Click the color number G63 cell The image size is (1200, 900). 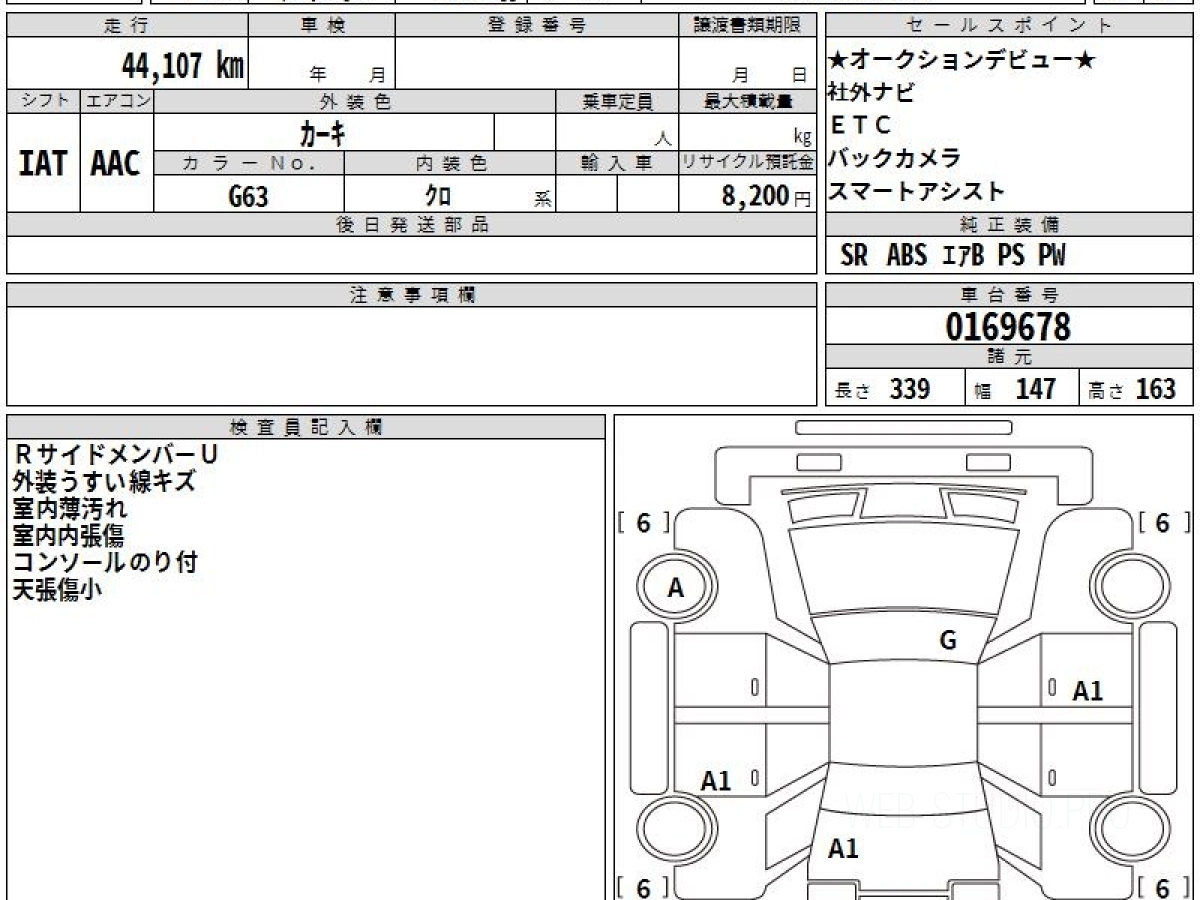click(249, 197)
